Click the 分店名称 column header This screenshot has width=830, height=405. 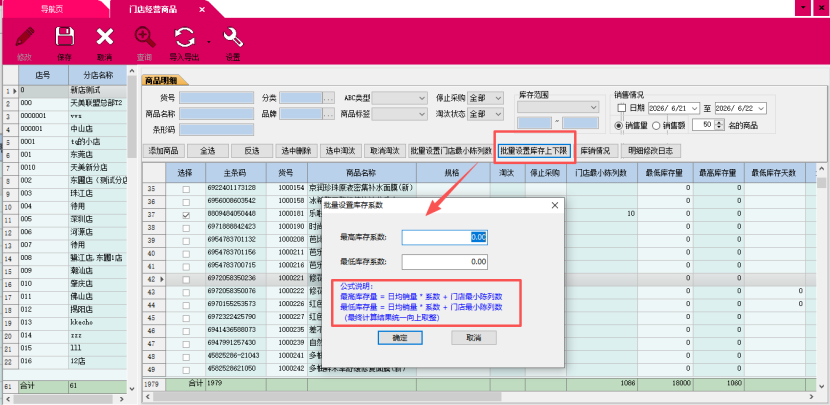coord(98,75)
